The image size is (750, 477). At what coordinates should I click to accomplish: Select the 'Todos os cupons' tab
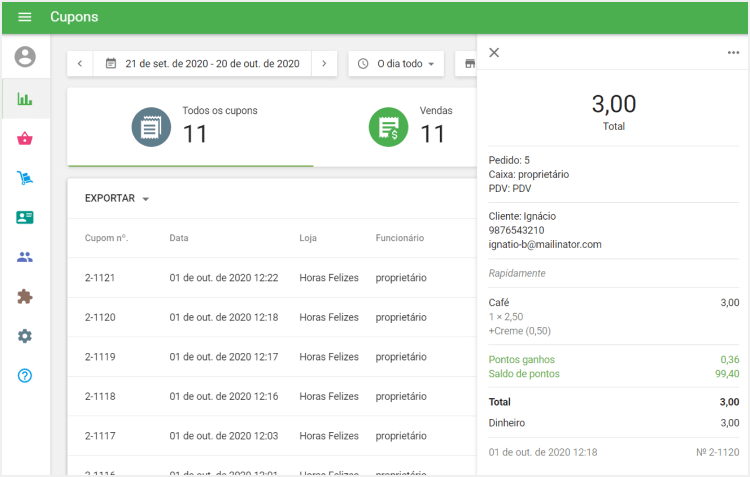[190, 126]
